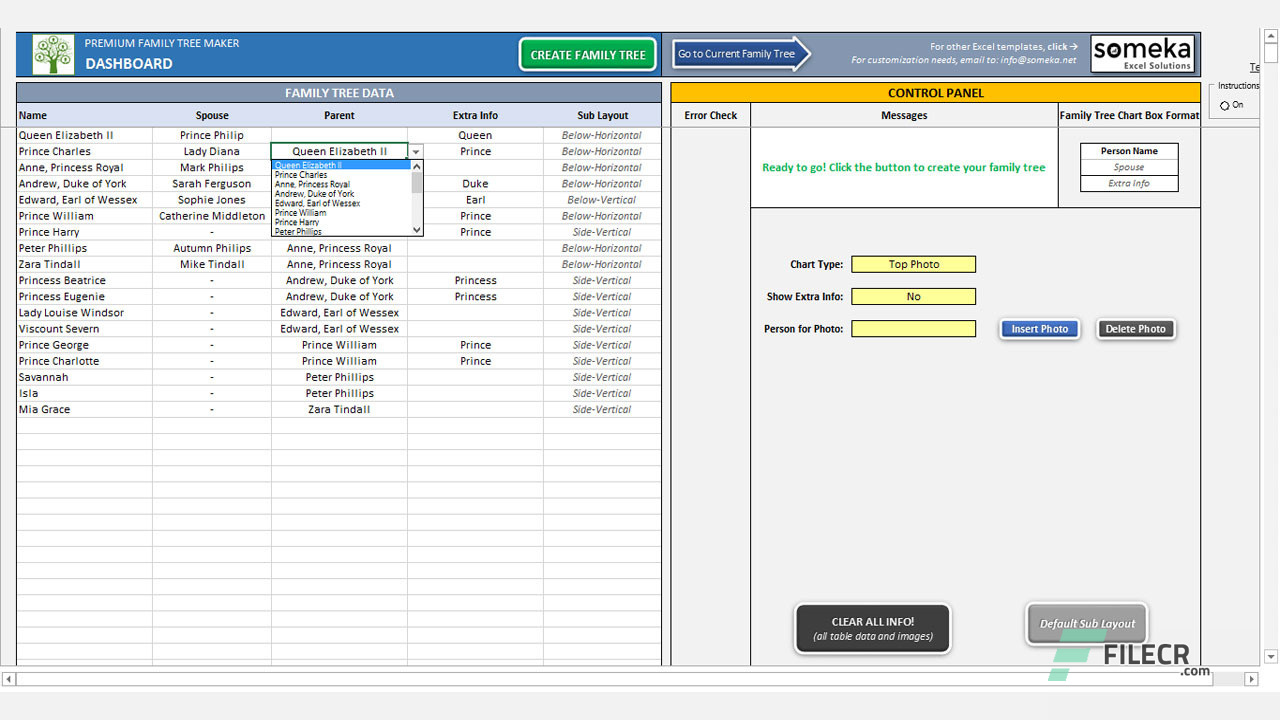
Task: Open the Show Extra Info dropdown
Action: coord(913,297)
